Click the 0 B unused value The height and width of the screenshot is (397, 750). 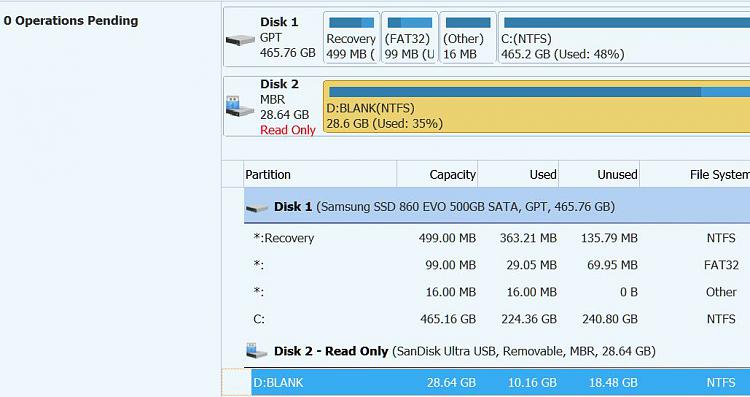629,292
